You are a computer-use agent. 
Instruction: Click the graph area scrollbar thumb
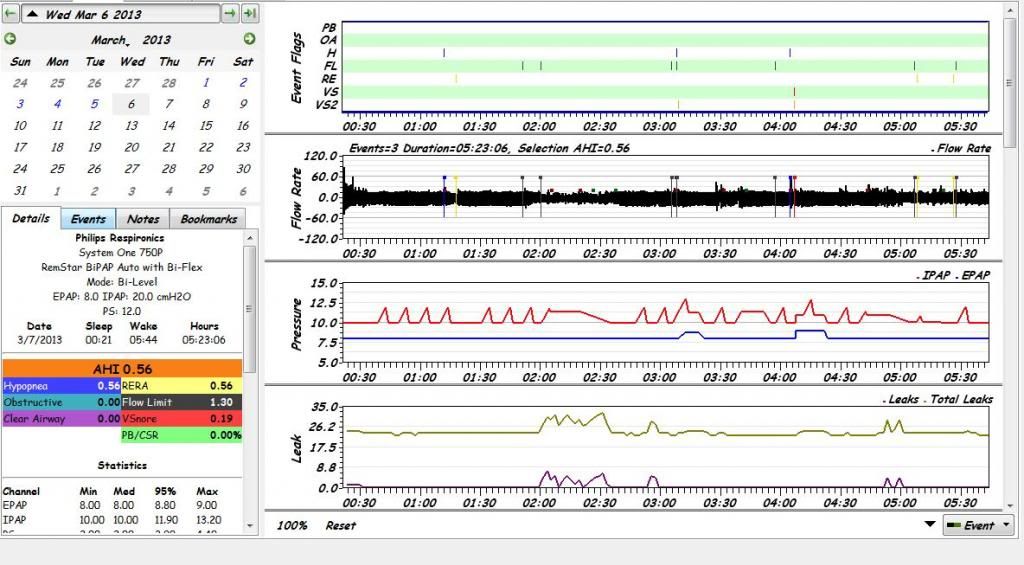point(1010,83)
